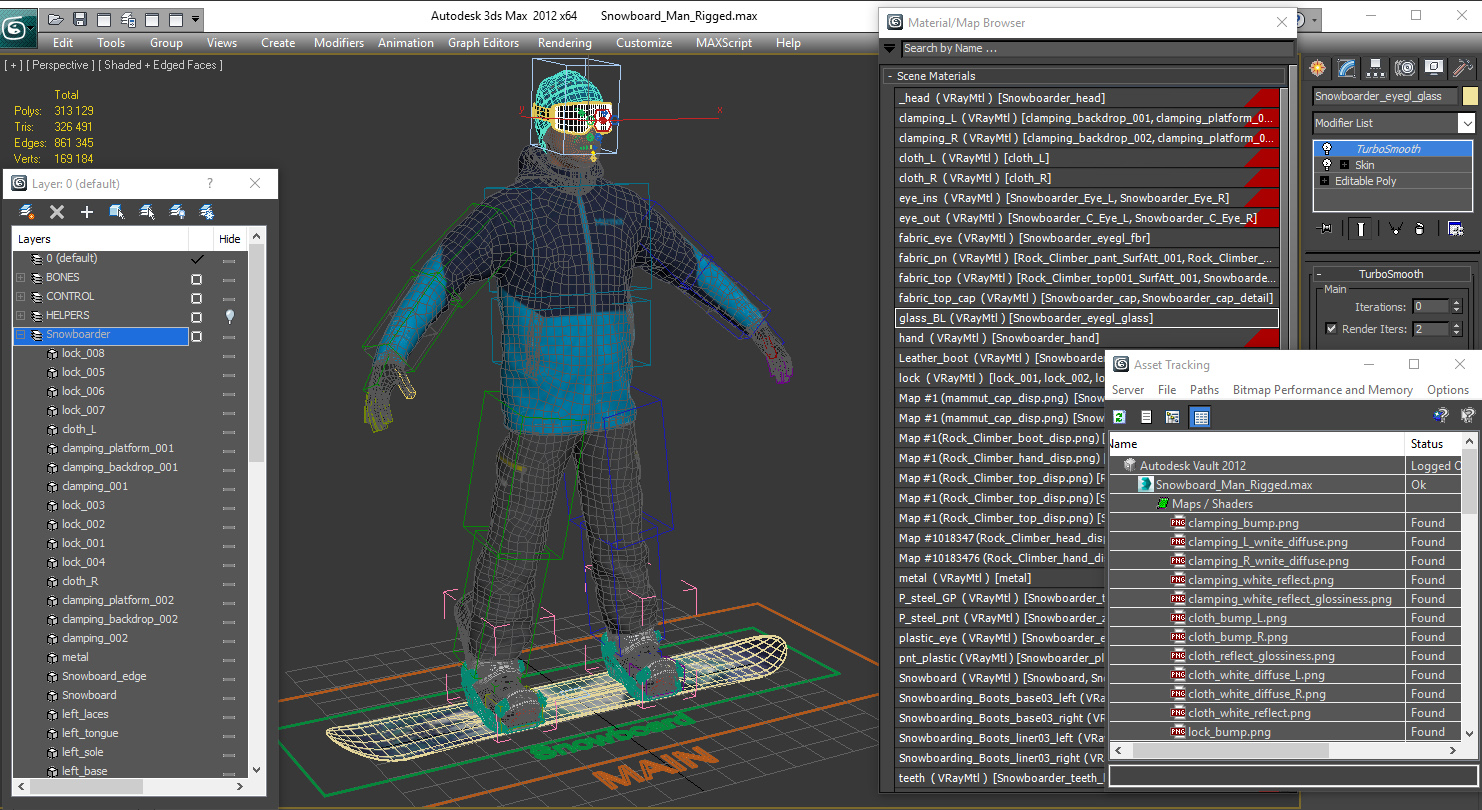Click the Perspective viewport label
This screenshot has width=1482, height=810.
[x=61, y=65]
